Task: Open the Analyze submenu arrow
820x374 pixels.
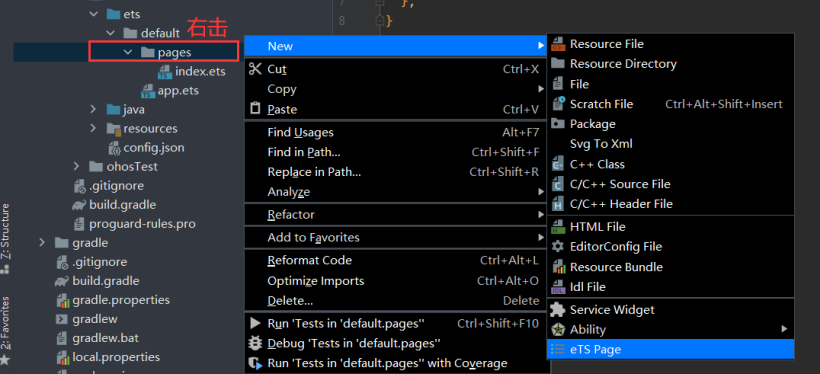Action: [x=541, y=192]
